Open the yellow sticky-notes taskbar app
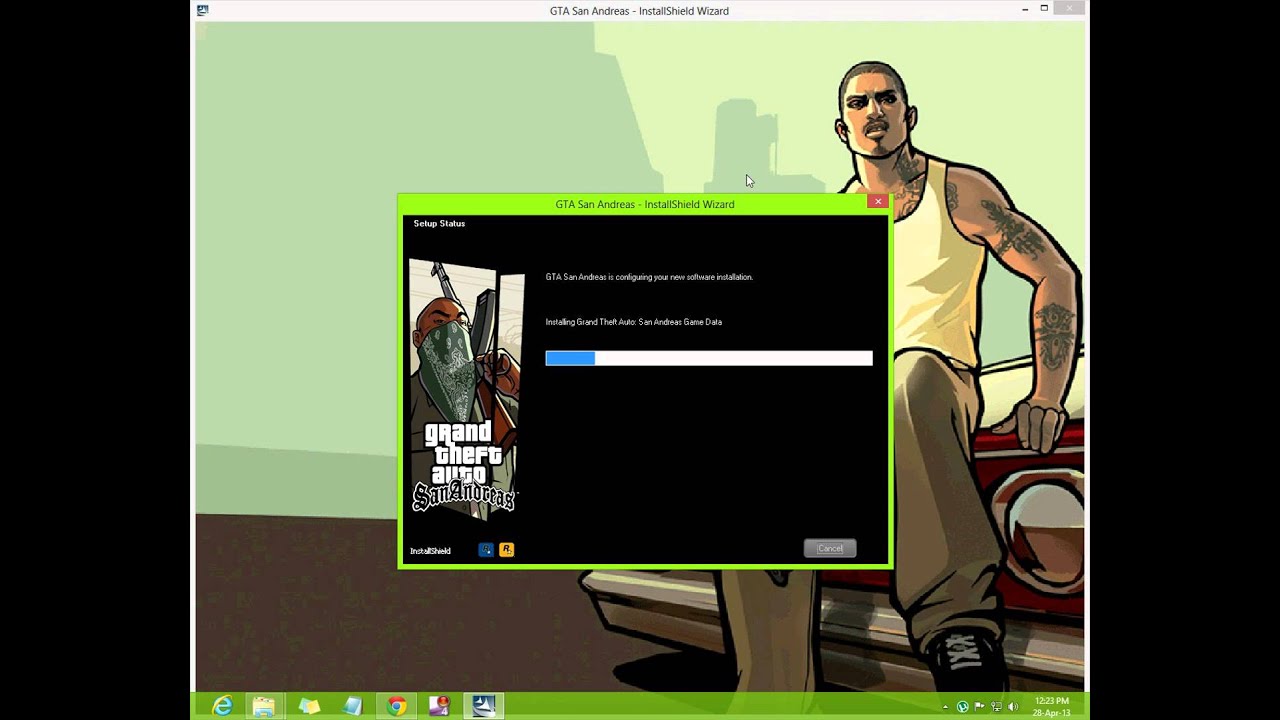This screenshot has width=1280, height=720. click(x=309, y=706)
